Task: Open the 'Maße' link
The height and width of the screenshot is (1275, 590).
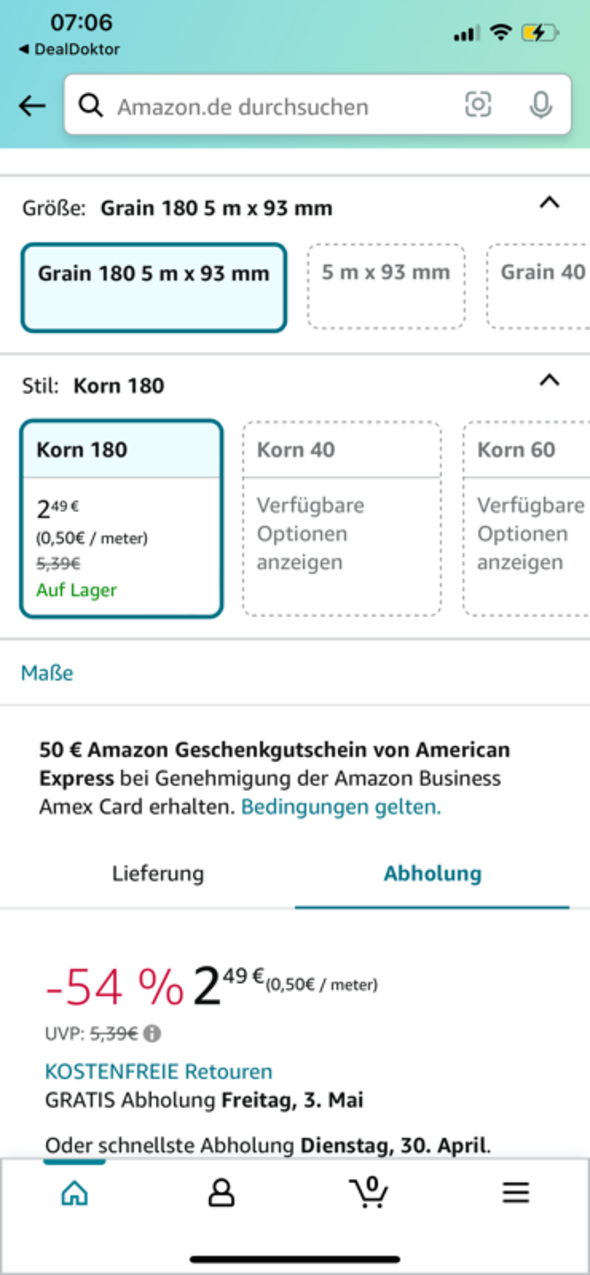Action: point(46,673)
